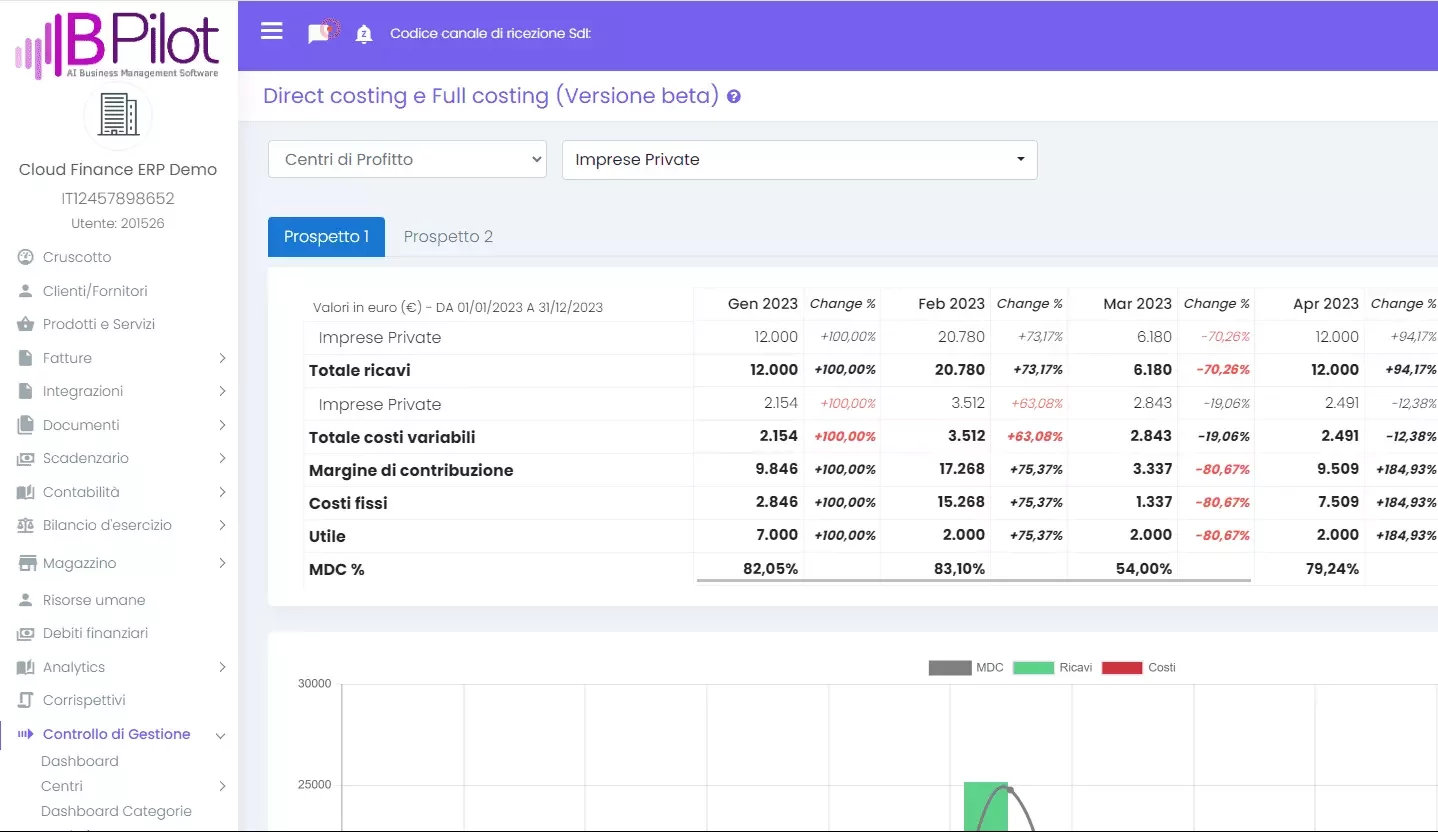The width and height of the screenshot is (1438, 832).
Task: Click the Apr 2023 column header
Action: [x=1326, y=304]
